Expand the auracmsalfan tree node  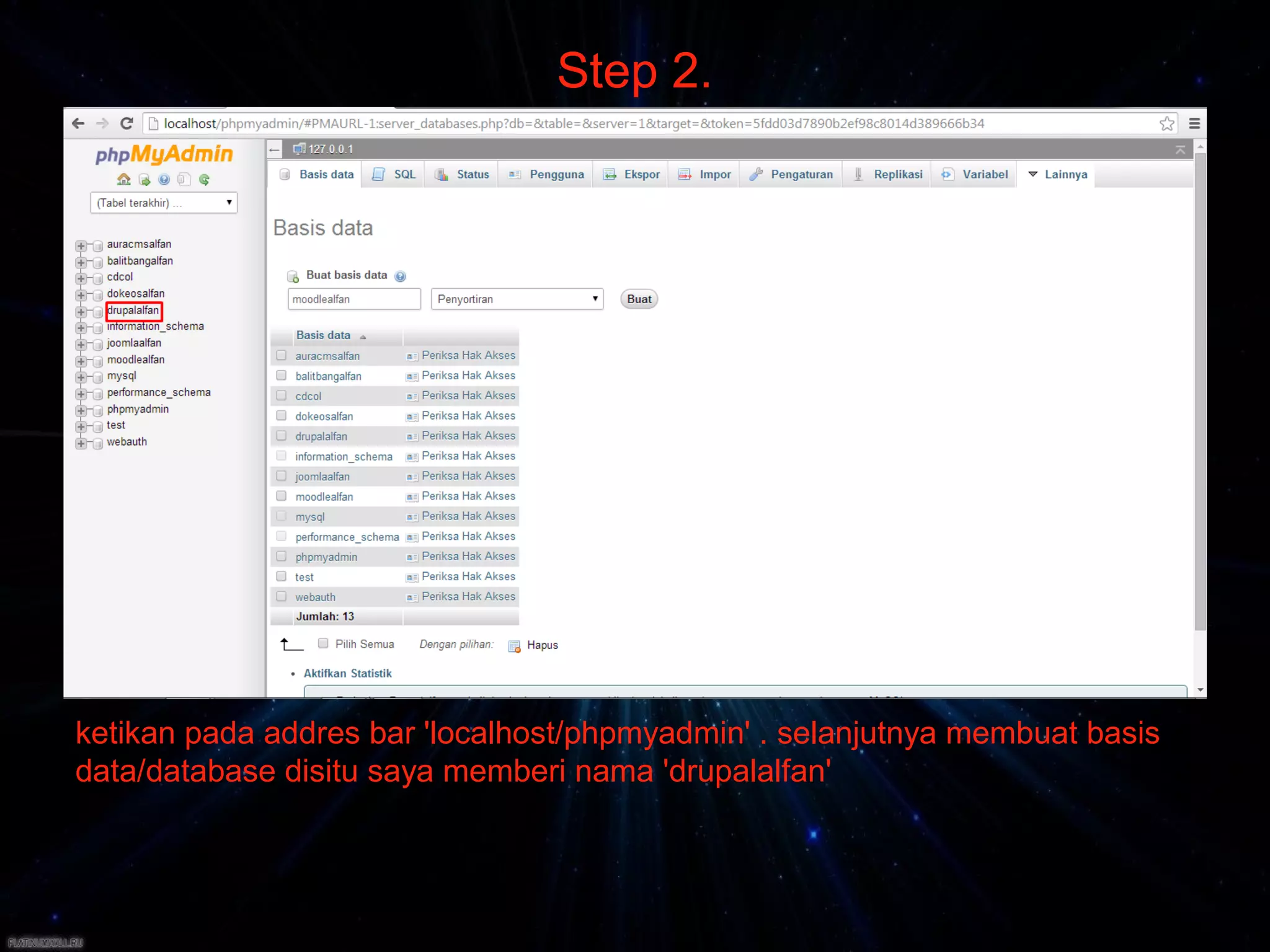click(x=81, y=245)
